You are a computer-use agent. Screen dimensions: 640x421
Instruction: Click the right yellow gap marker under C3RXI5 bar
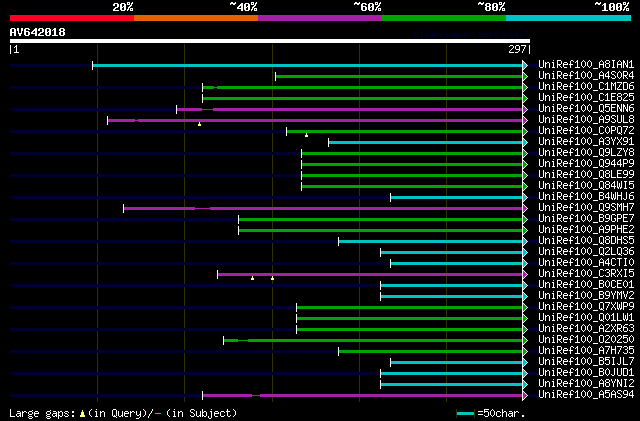click(272, 278)
